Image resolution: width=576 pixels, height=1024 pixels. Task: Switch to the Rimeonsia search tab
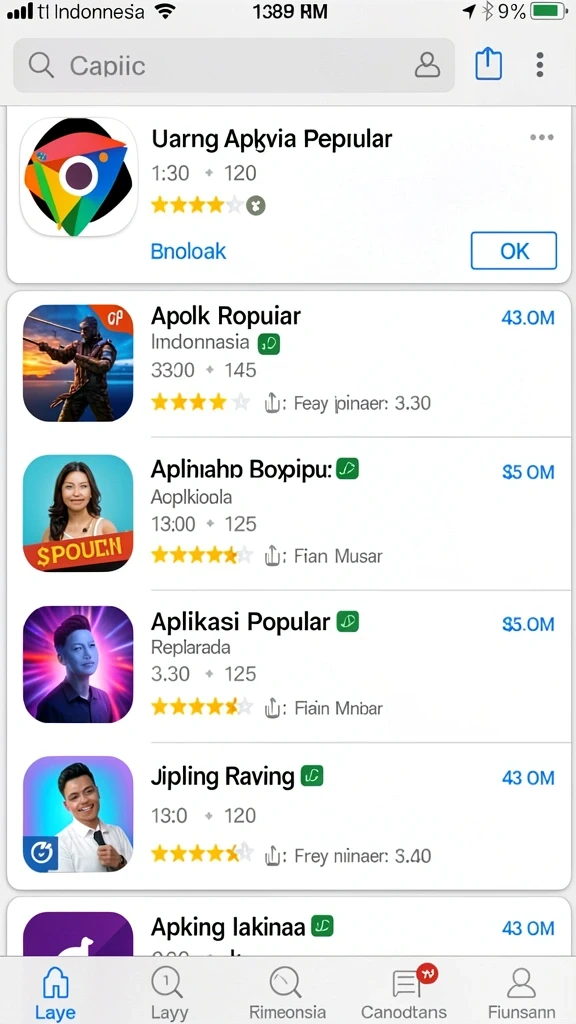(285, 993)
